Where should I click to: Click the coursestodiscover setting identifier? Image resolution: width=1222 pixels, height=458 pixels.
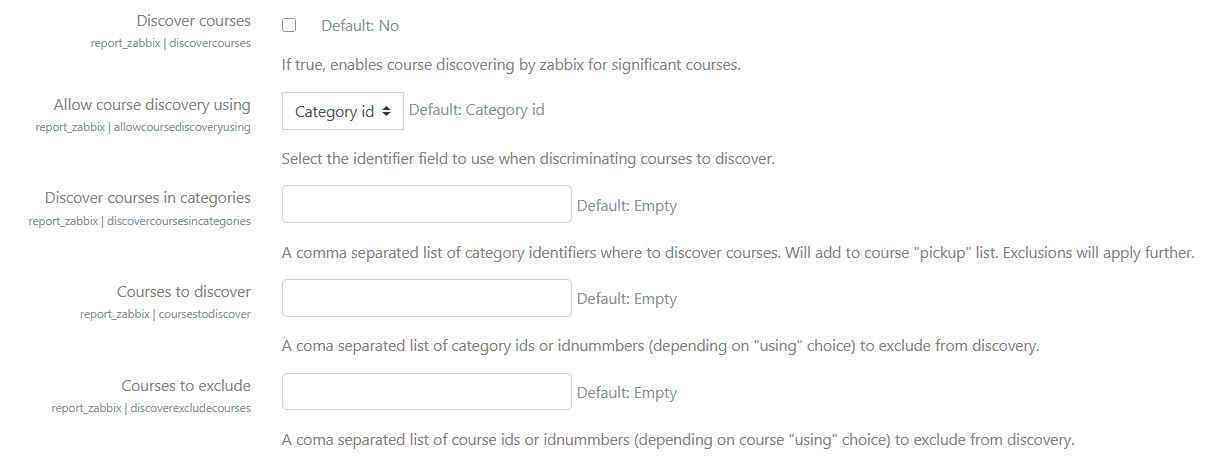tap(165, 314)
